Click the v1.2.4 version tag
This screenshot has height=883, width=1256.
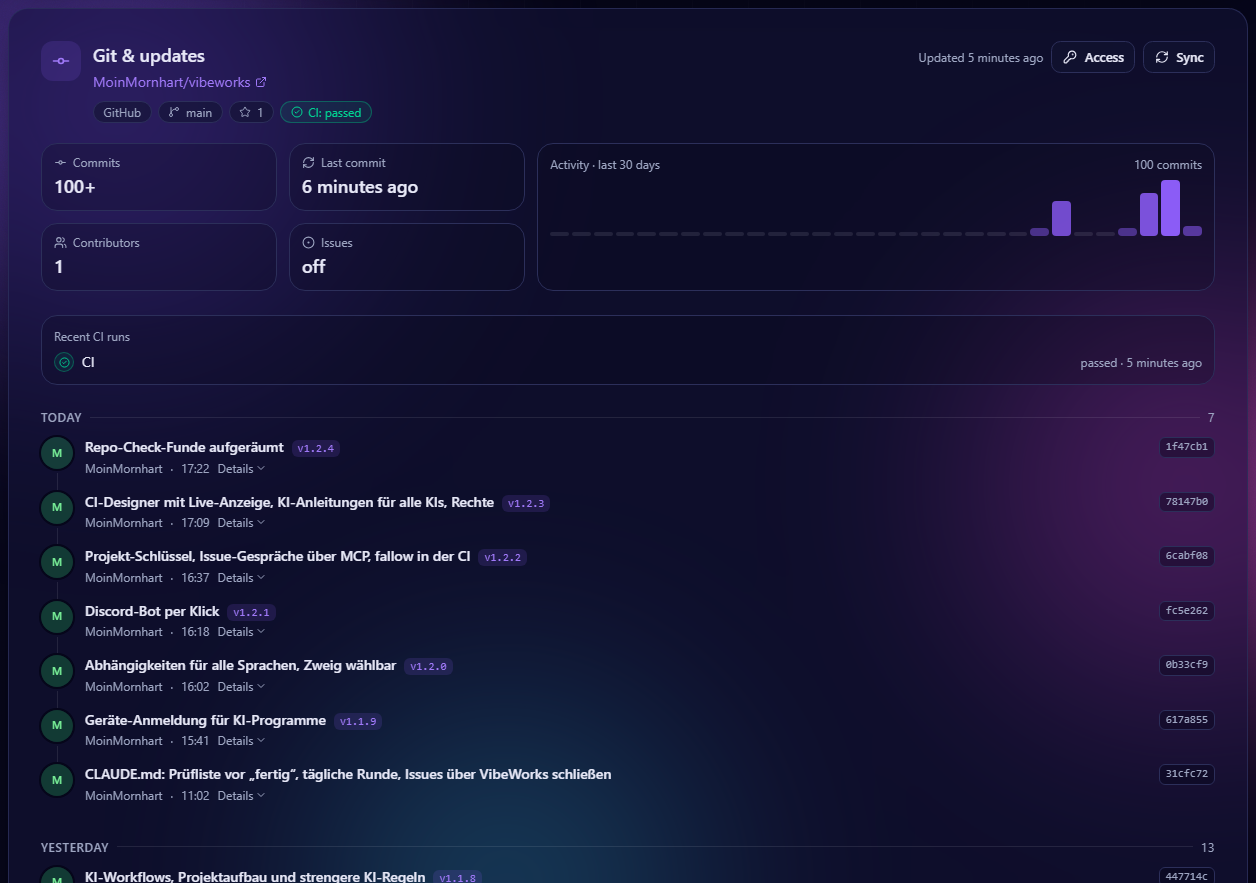tap(316, 448)
